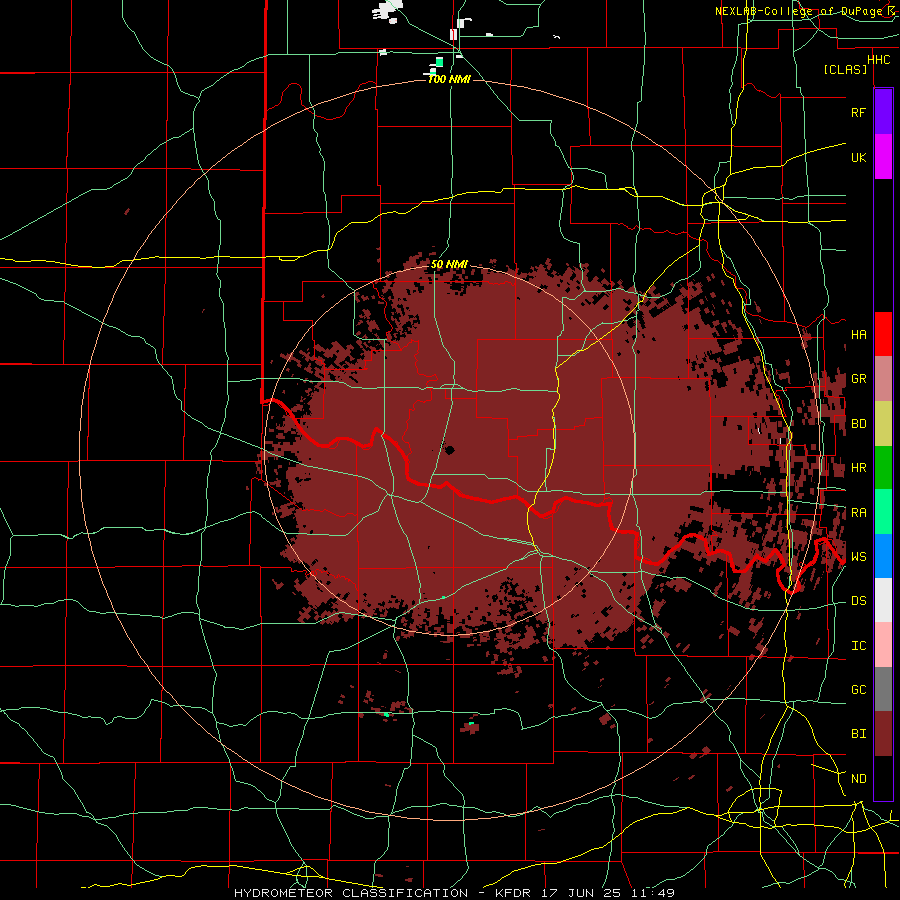Click the 'DS' legend label
900x900 pixels.
pos(858,601)
